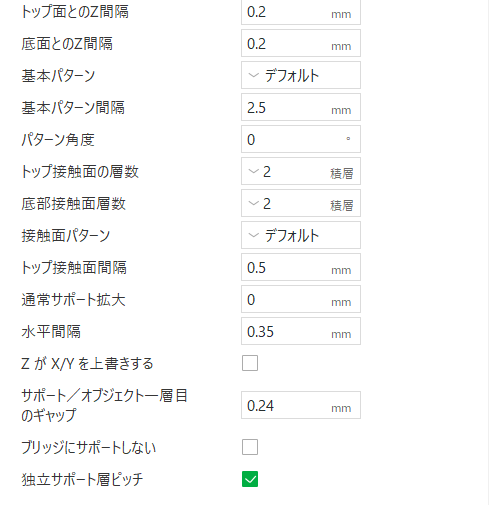
Task: Expand the 底部接触面層数 combo box
Action: click(301, 203)
